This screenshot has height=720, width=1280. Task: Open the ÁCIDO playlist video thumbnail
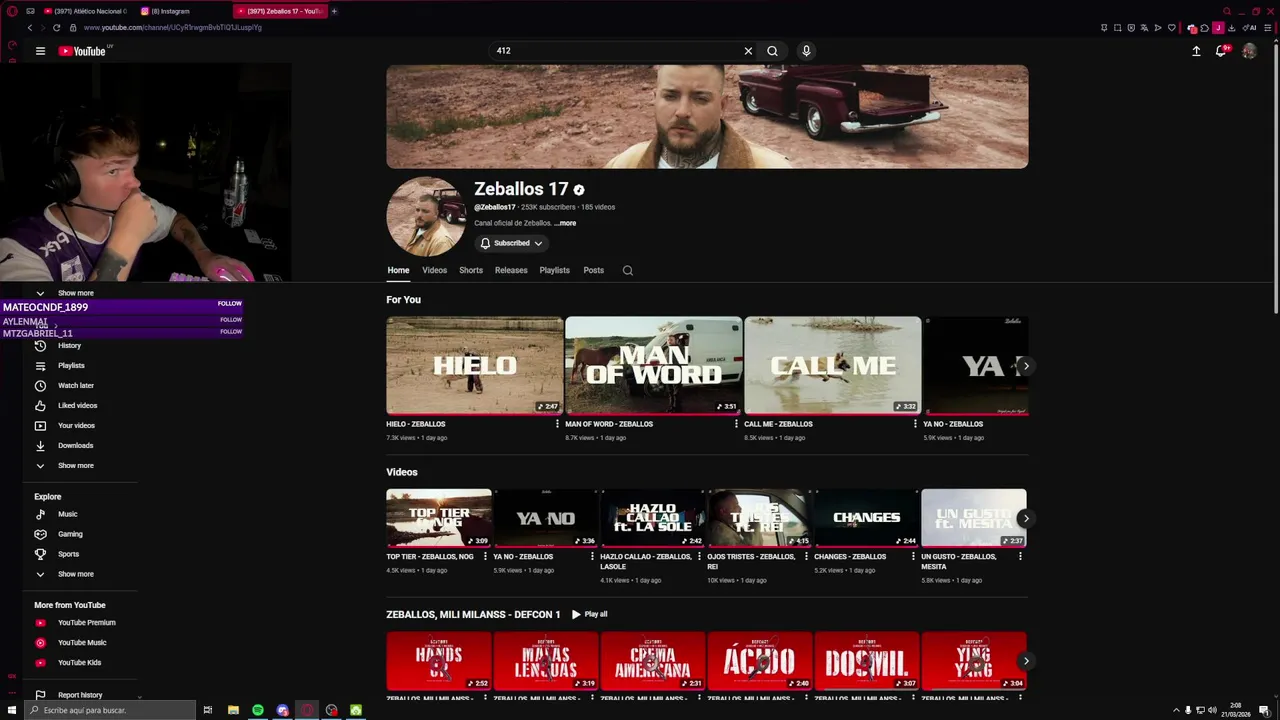[760, 661]
